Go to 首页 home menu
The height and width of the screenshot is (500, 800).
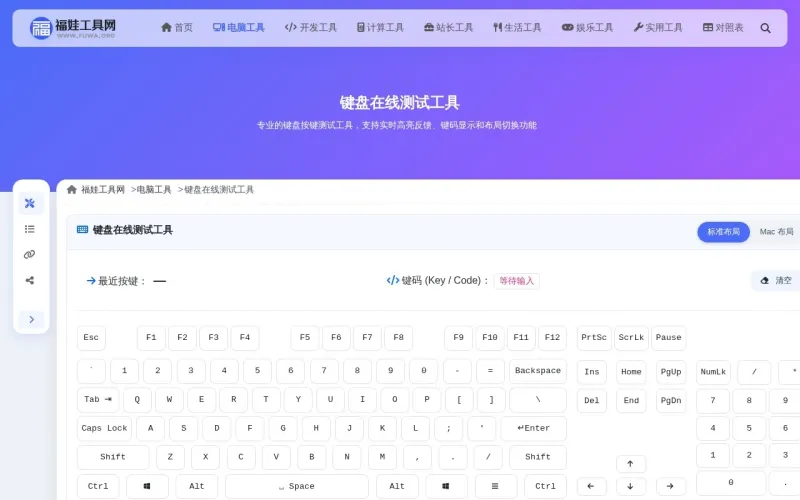pyautogui.click(x=177, y=28)
